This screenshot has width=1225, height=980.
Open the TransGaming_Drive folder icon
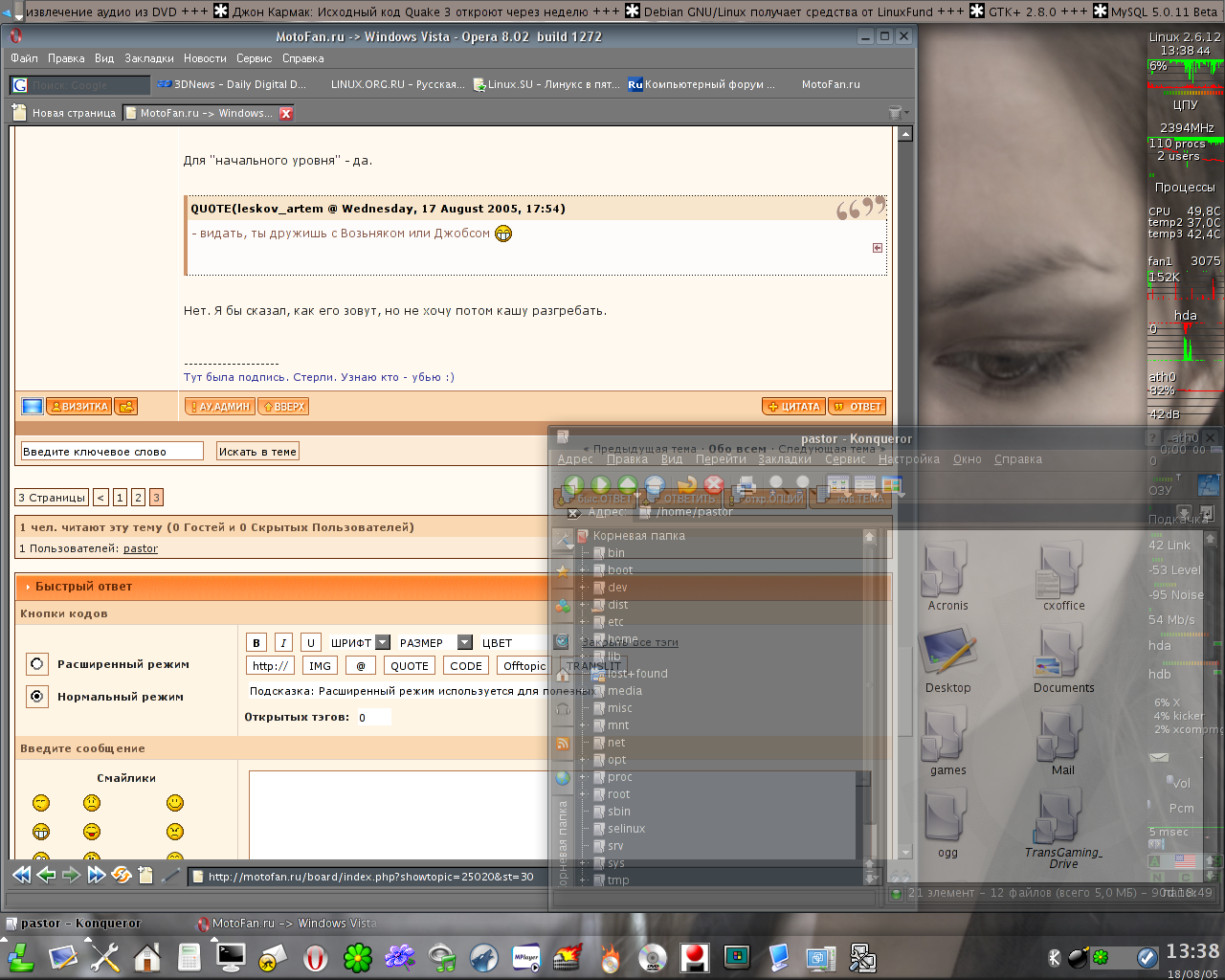click(1062, 828)
